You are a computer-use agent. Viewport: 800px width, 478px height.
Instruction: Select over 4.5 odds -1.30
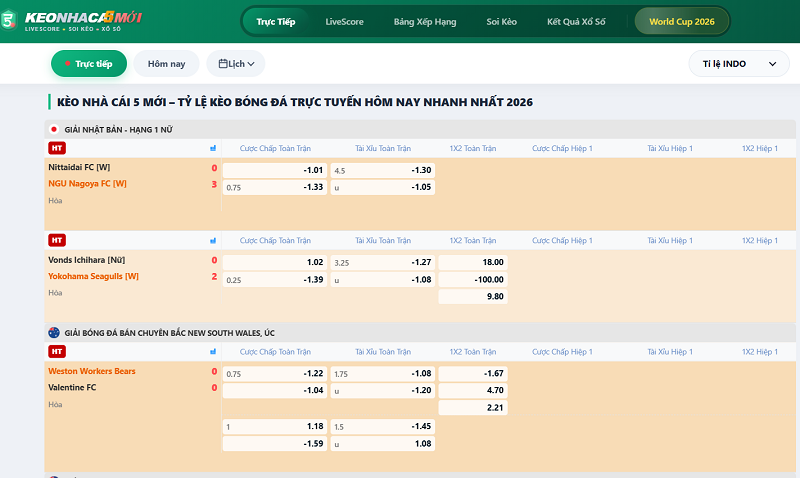click(x=383, y=170)
